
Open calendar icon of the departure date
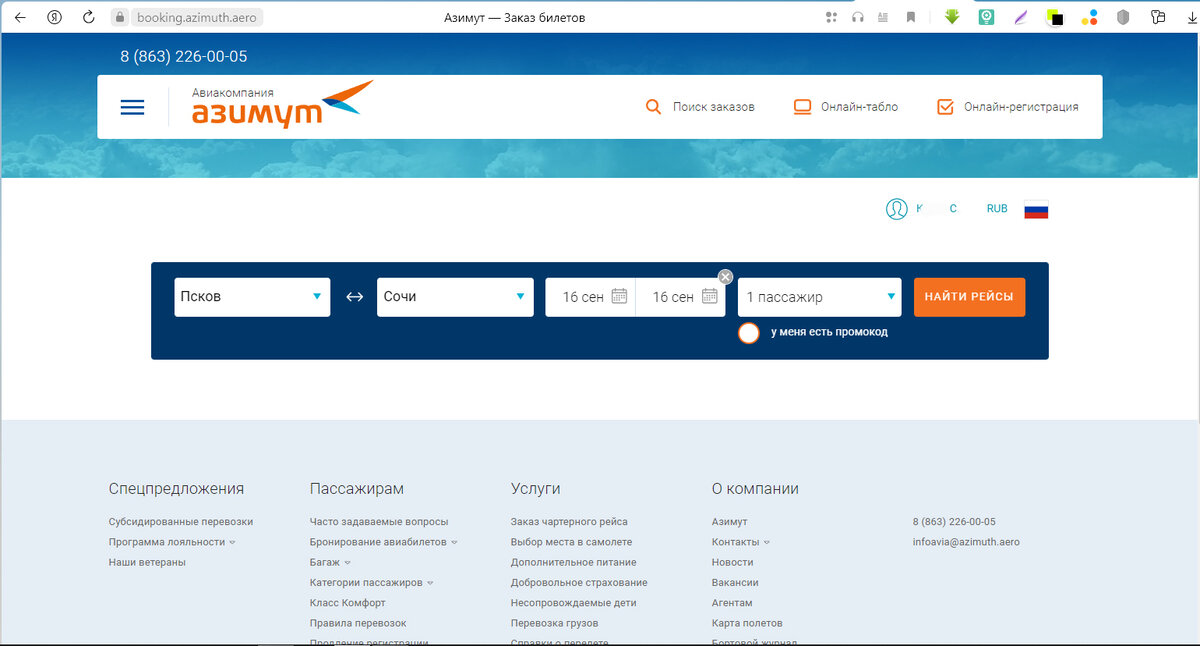pos(619,296)
